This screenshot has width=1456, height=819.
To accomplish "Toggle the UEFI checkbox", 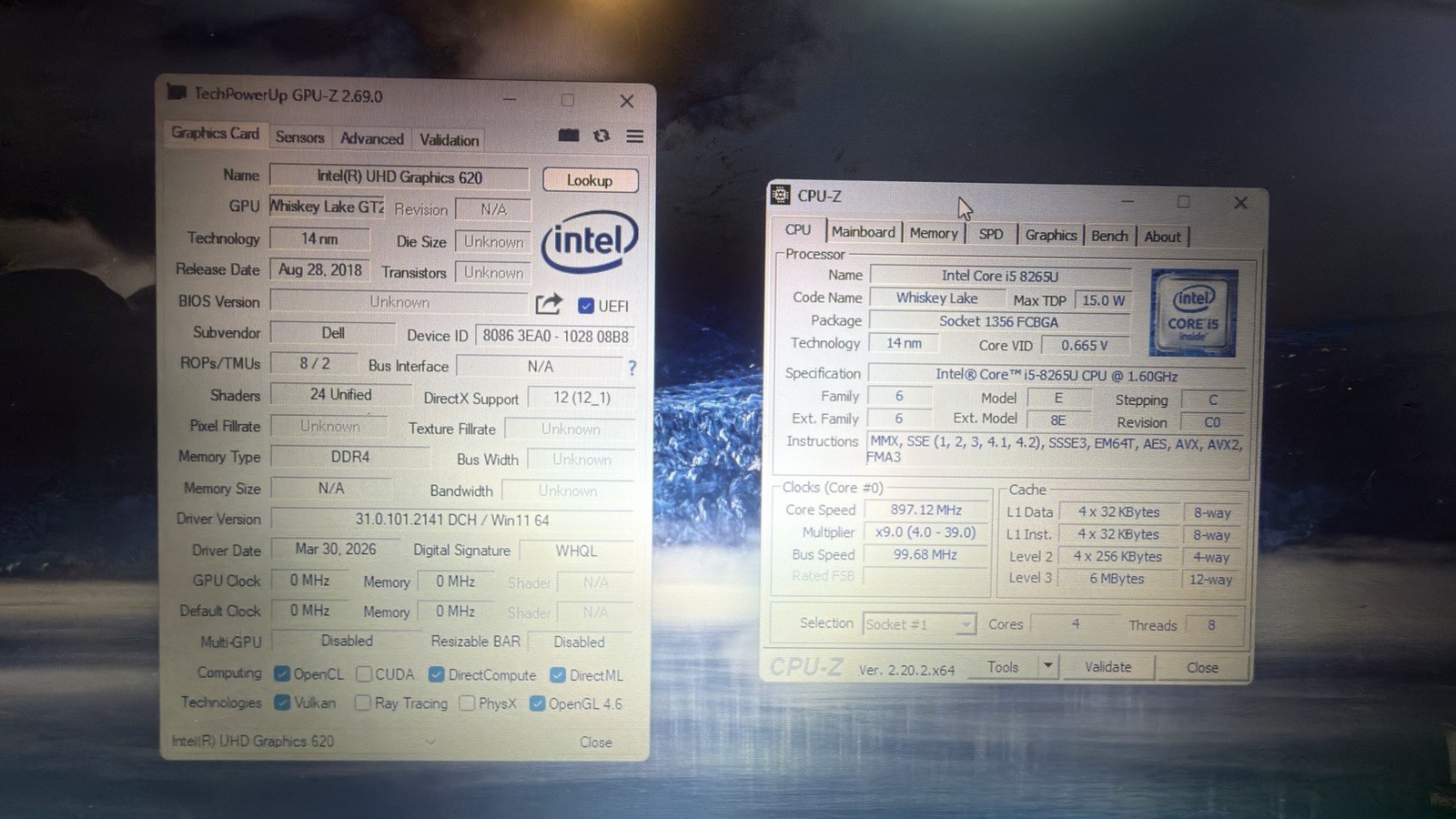I will click(x=586, y=306).
